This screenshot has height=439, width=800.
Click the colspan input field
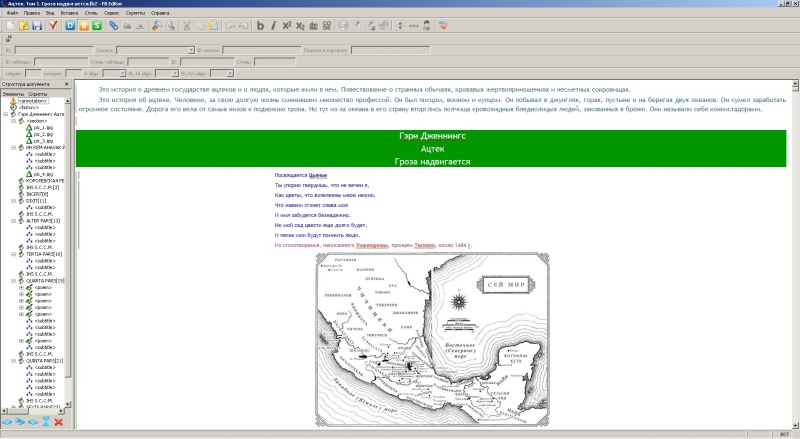[x=33, y=74]
